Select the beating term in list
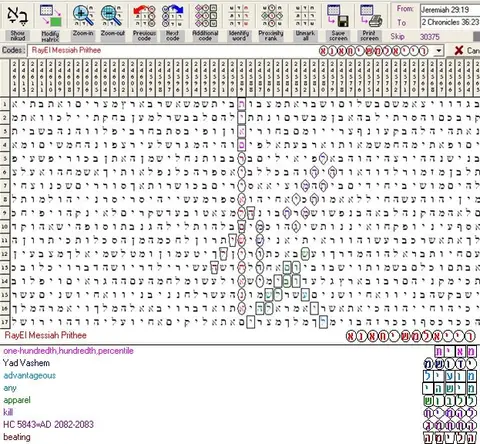480x444 pixels. 17,437
